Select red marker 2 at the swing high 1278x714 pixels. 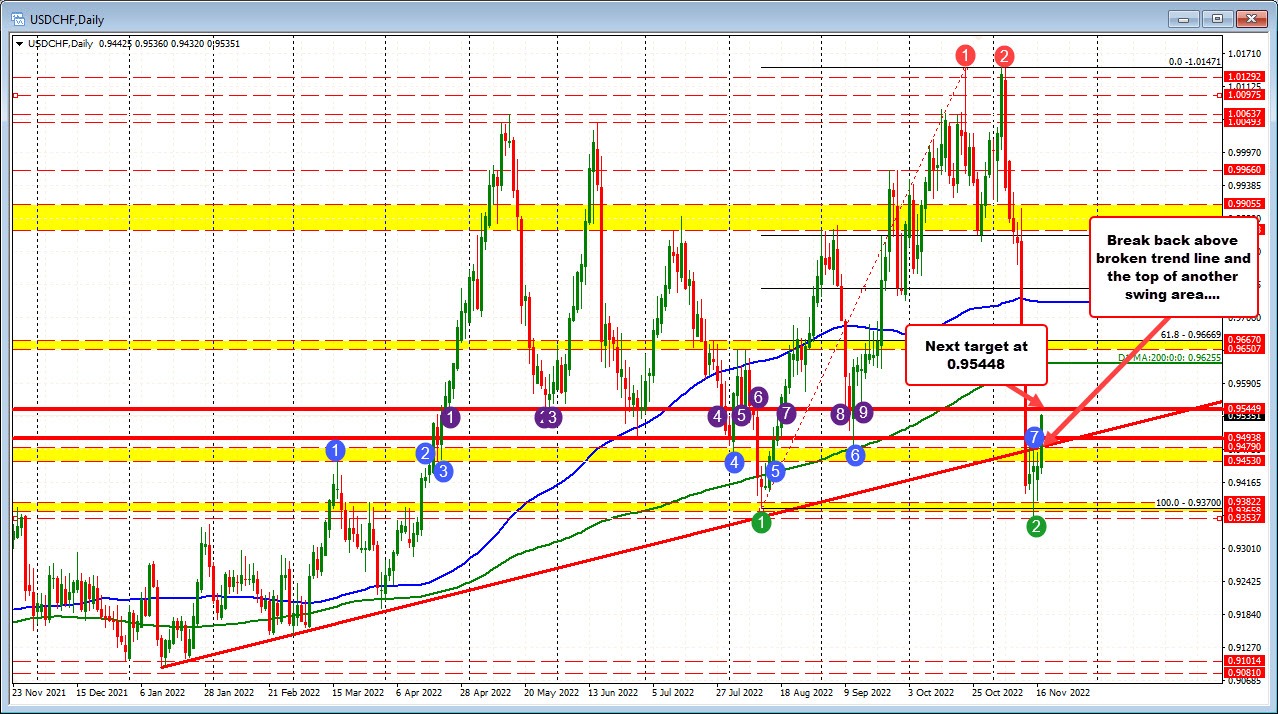point(1003,56)
